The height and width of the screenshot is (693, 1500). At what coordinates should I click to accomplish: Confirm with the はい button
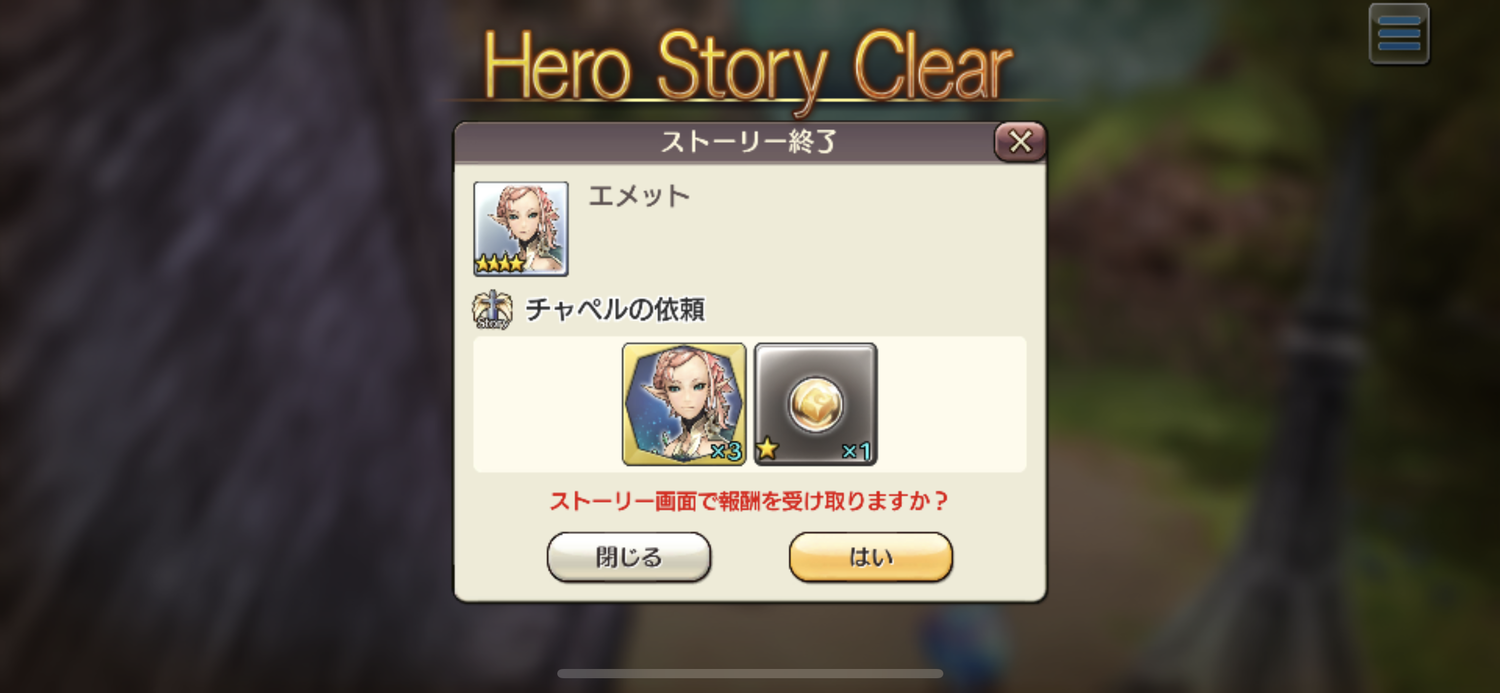(x=871, y=557)
